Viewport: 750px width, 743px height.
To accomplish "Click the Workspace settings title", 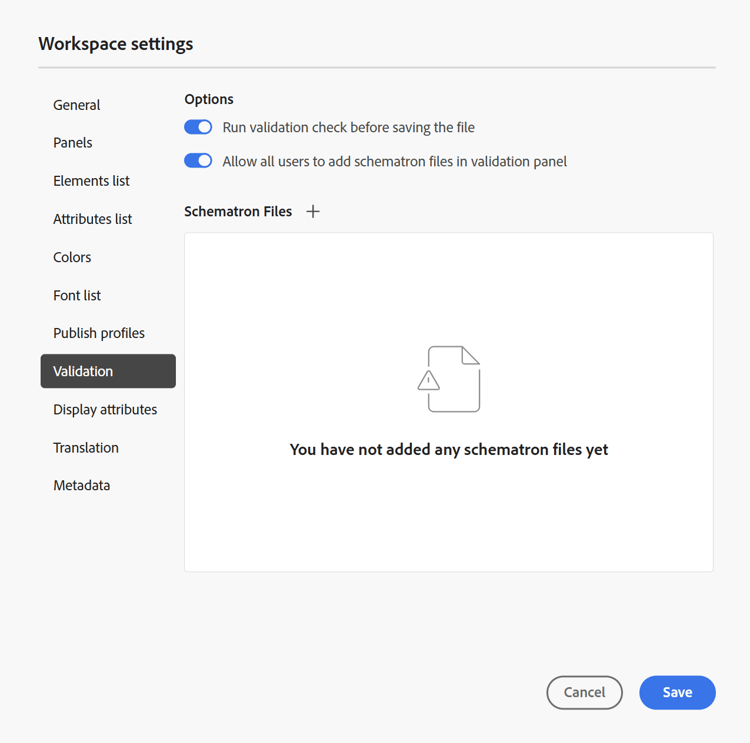I will coord(116,44).
